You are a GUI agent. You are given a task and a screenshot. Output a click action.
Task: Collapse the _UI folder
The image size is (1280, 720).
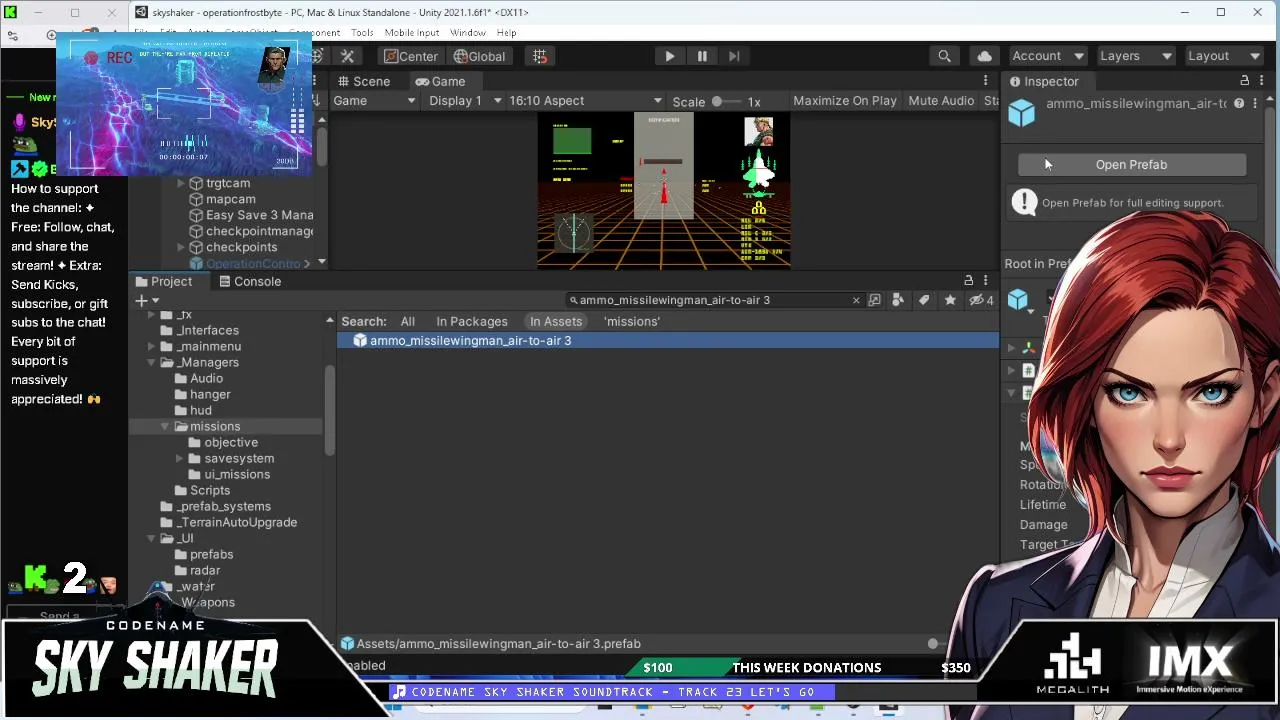[152, 538]
